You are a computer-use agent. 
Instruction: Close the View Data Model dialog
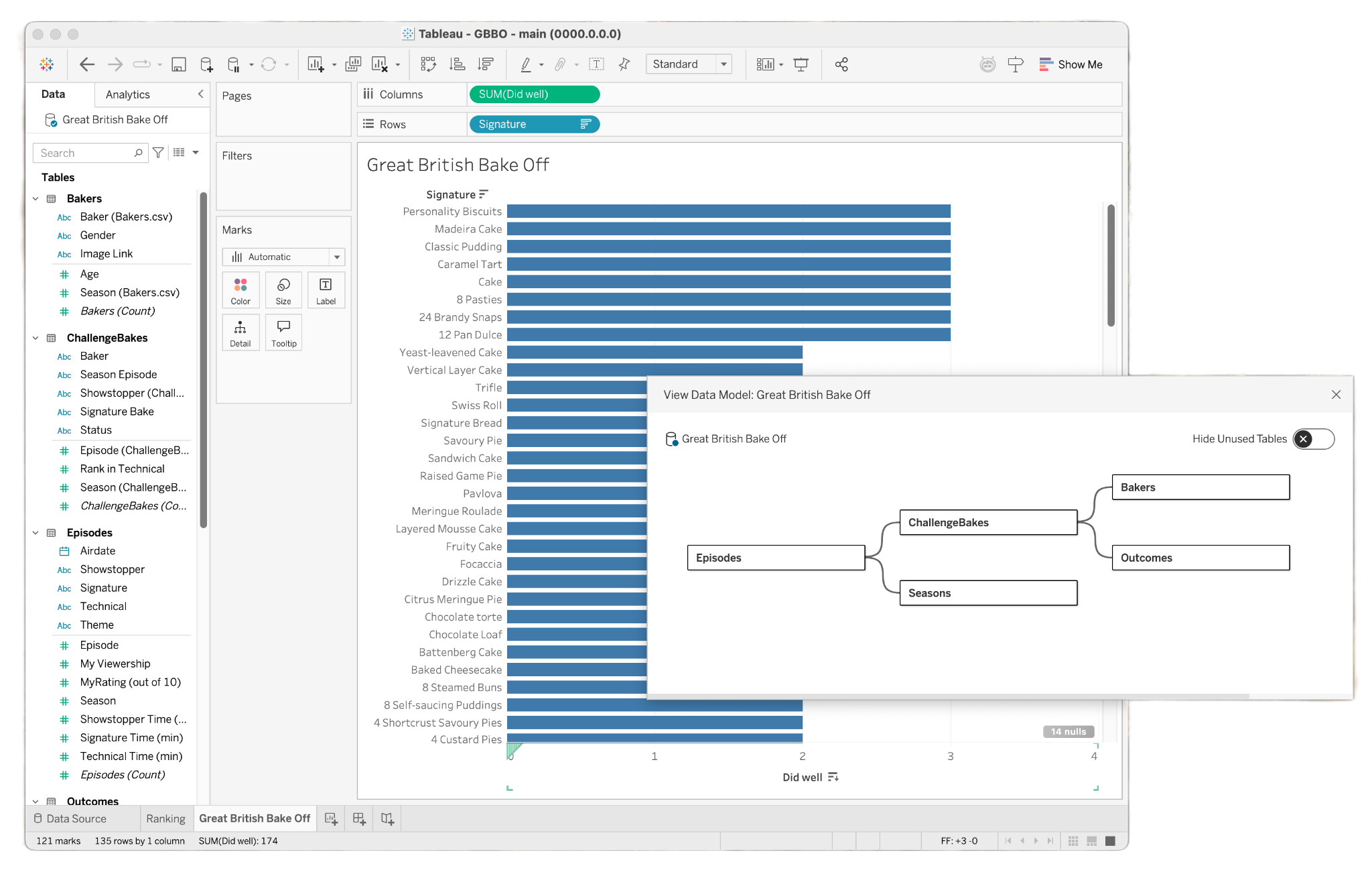(1336, 394)
